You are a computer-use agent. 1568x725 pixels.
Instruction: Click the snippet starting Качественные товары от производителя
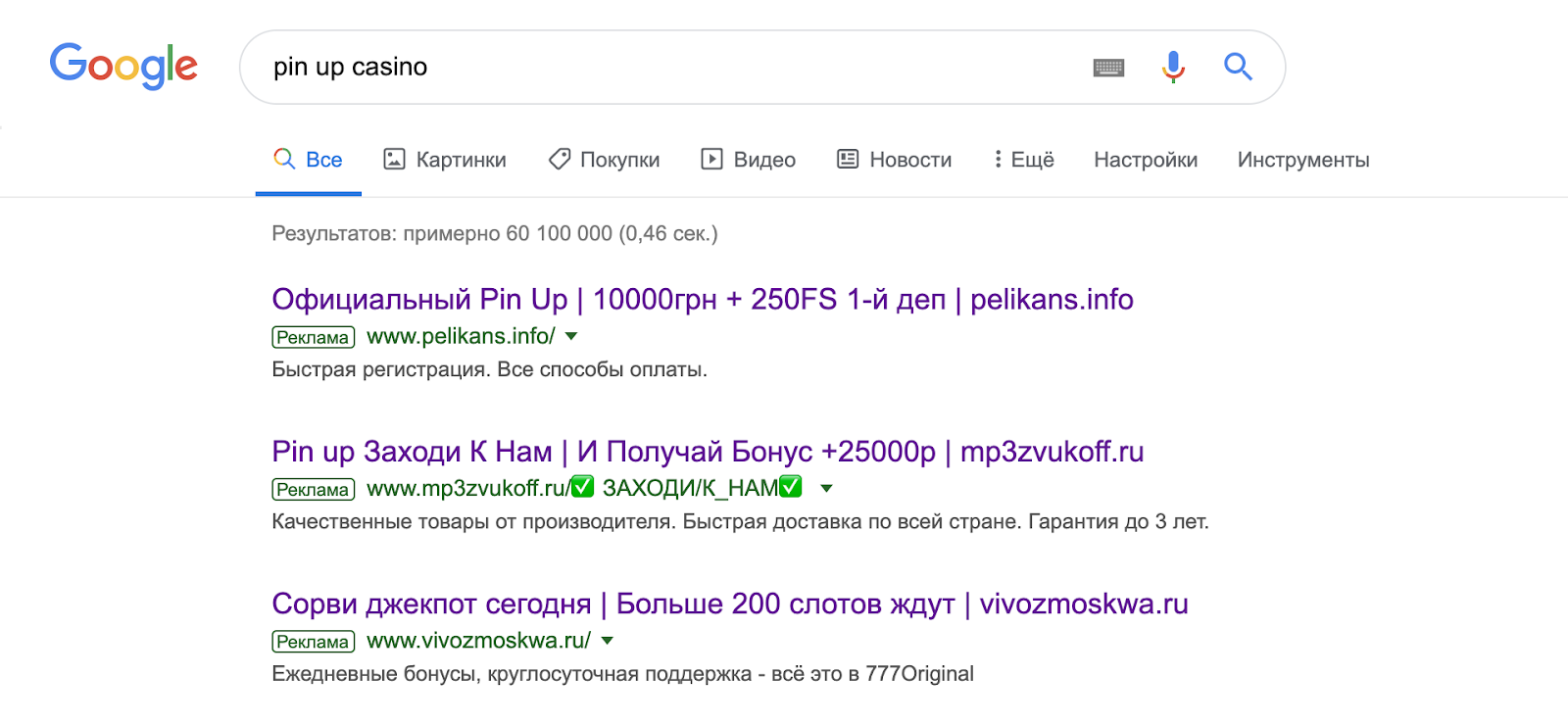740,521
